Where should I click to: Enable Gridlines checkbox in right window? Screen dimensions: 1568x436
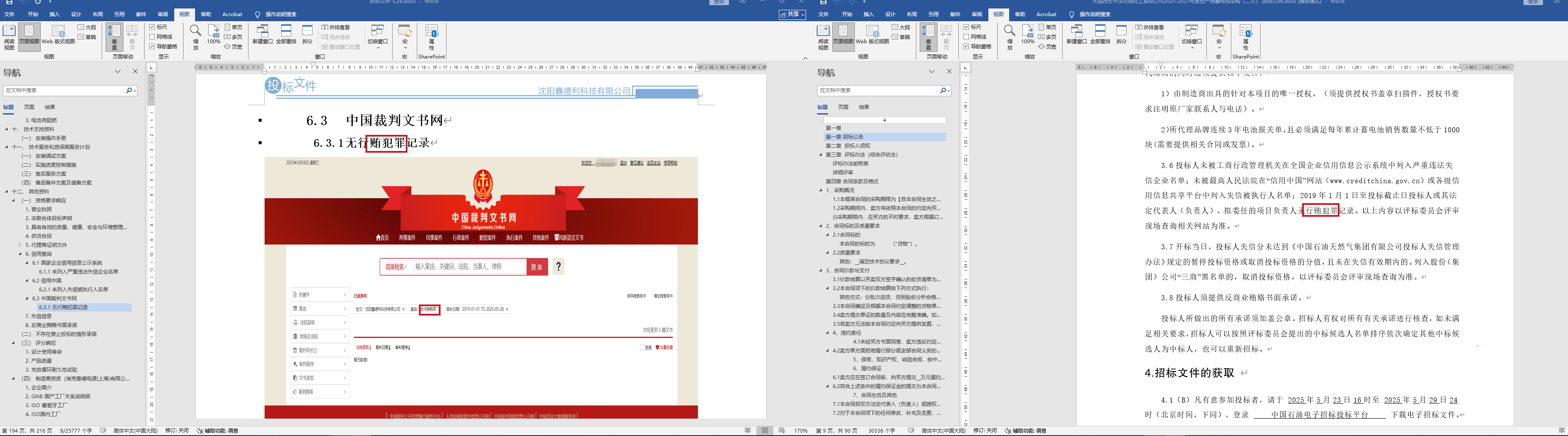pos(966,37)
